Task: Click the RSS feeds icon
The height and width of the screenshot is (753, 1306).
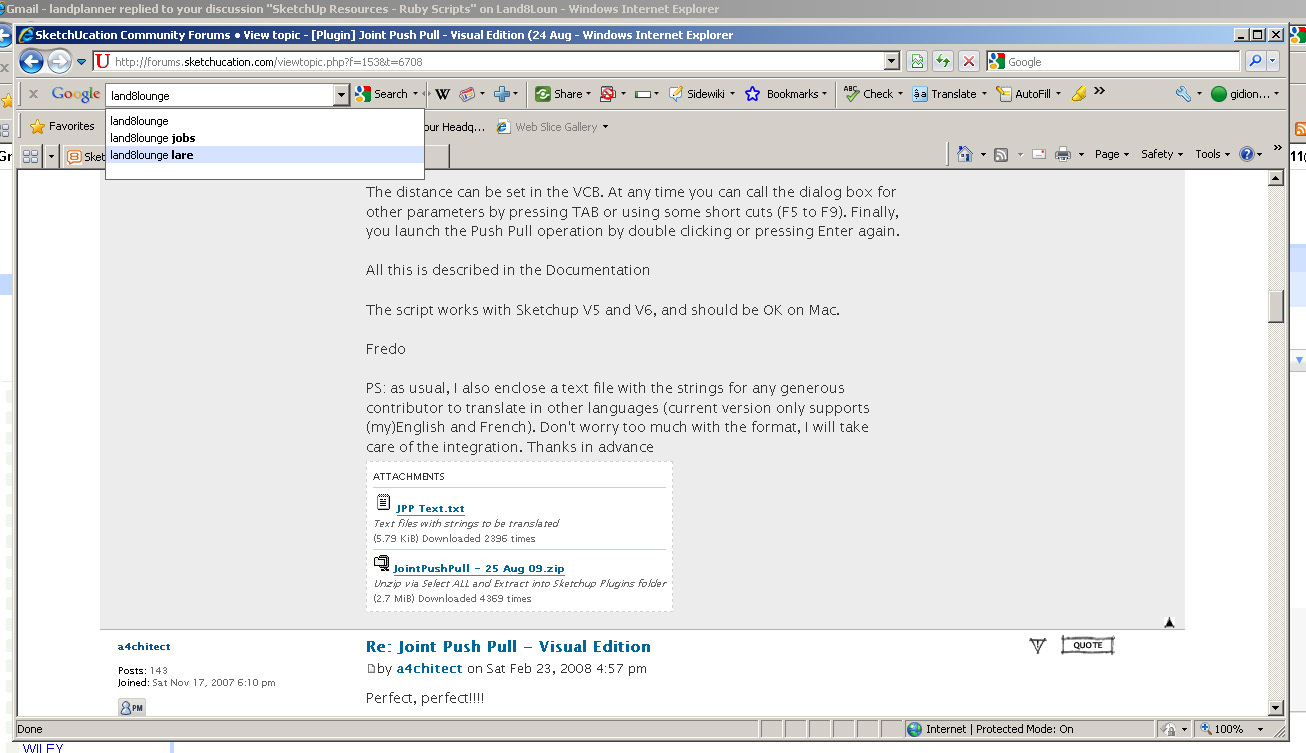Action: [1000, 154]
